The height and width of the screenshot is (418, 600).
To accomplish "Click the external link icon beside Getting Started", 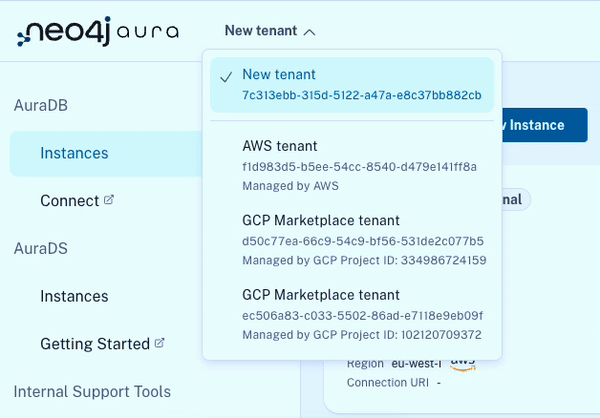I will click(160, 343).
